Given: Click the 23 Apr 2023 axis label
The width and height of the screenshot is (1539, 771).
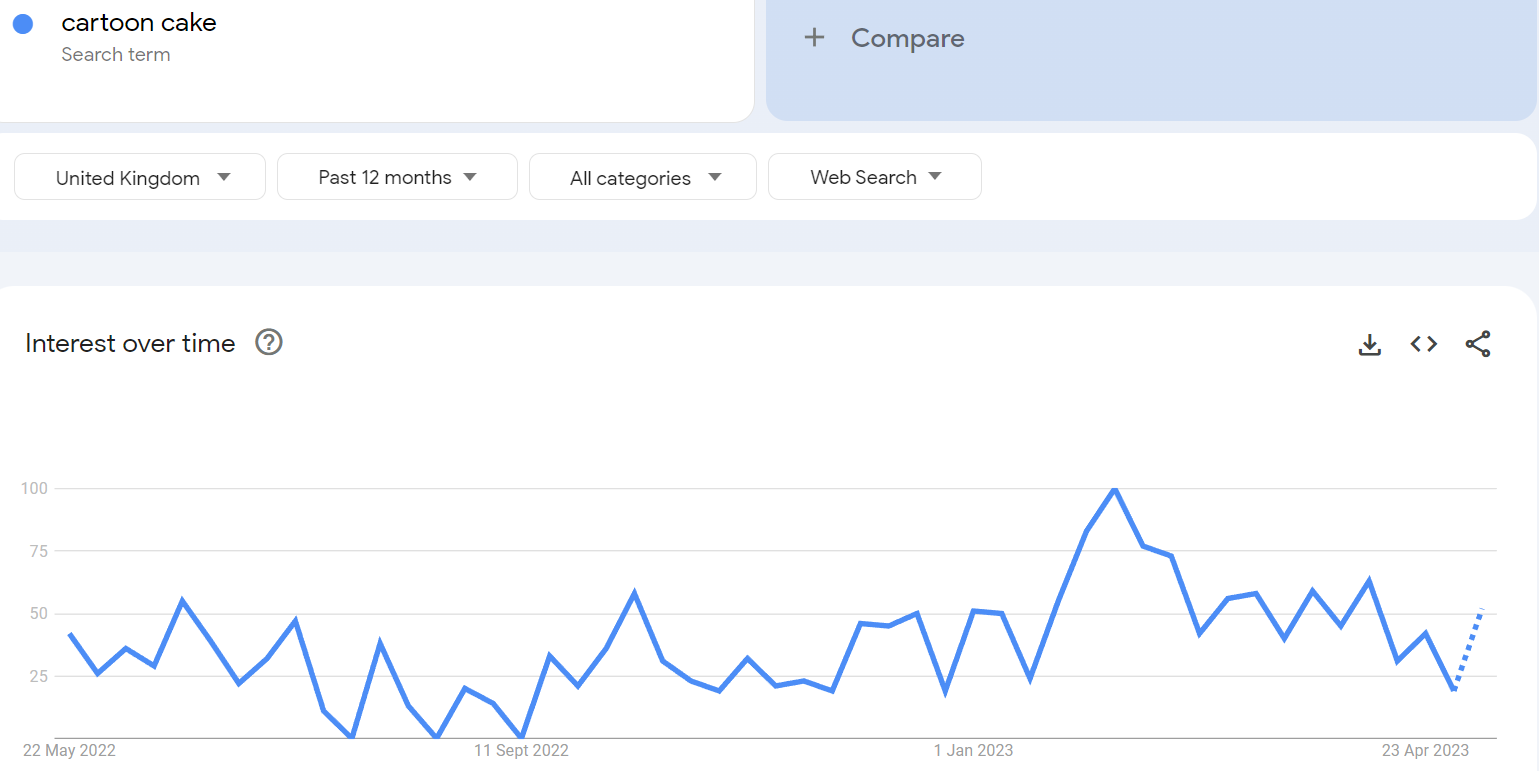Looking at the screenshot, I should click(x=1424, y=750).
